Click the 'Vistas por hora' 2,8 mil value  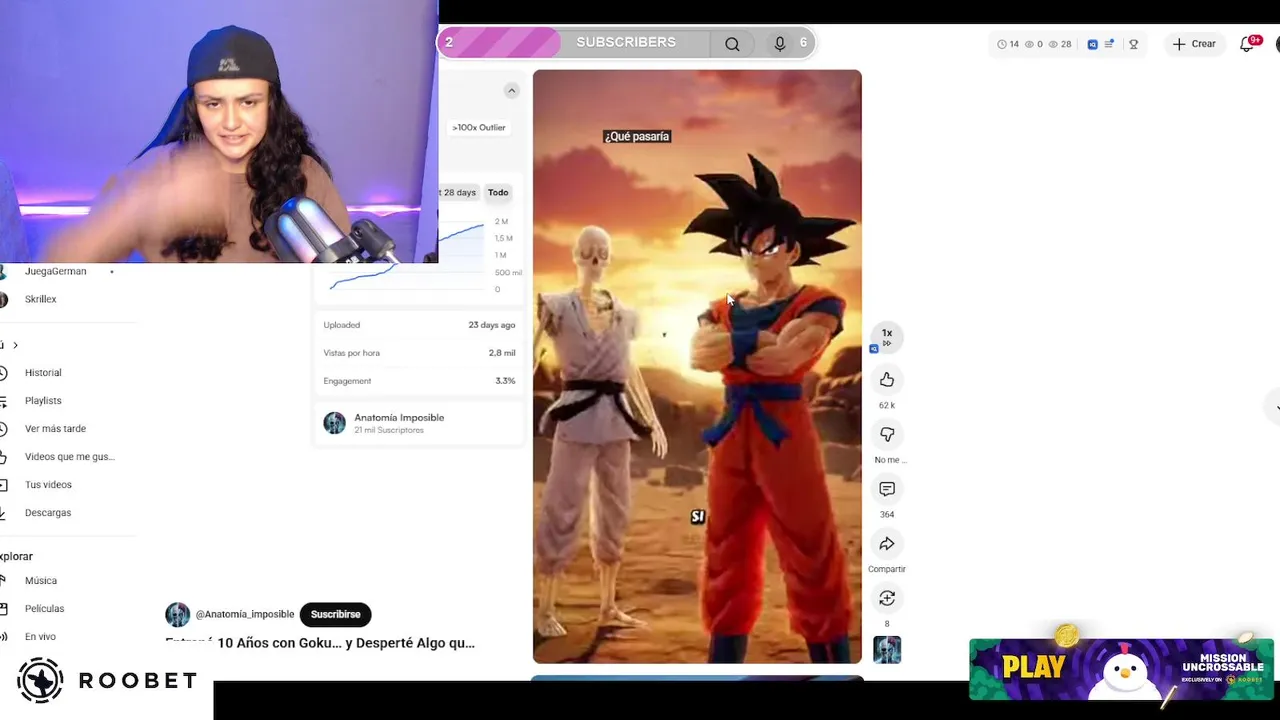click(502, 353)
